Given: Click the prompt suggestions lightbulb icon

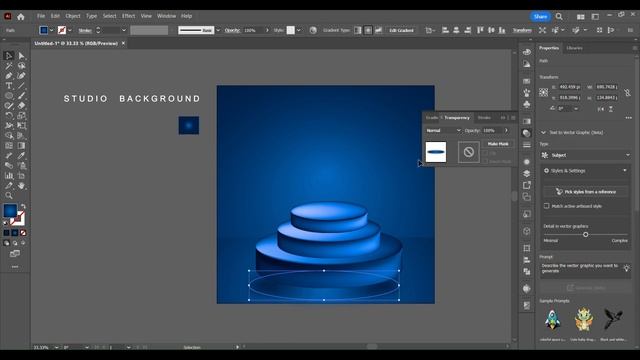Looking at the screenshot, I should [x=627, y=268].
